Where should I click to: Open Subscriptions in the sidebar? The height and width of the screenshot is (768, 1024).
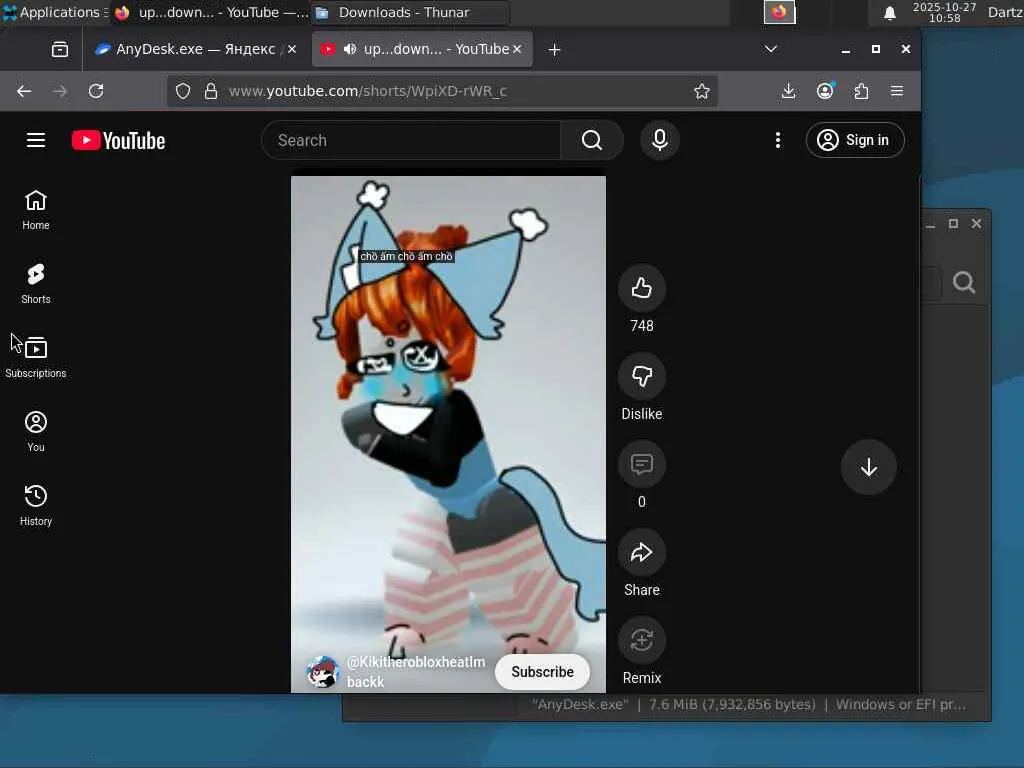[x=36, y=357]
